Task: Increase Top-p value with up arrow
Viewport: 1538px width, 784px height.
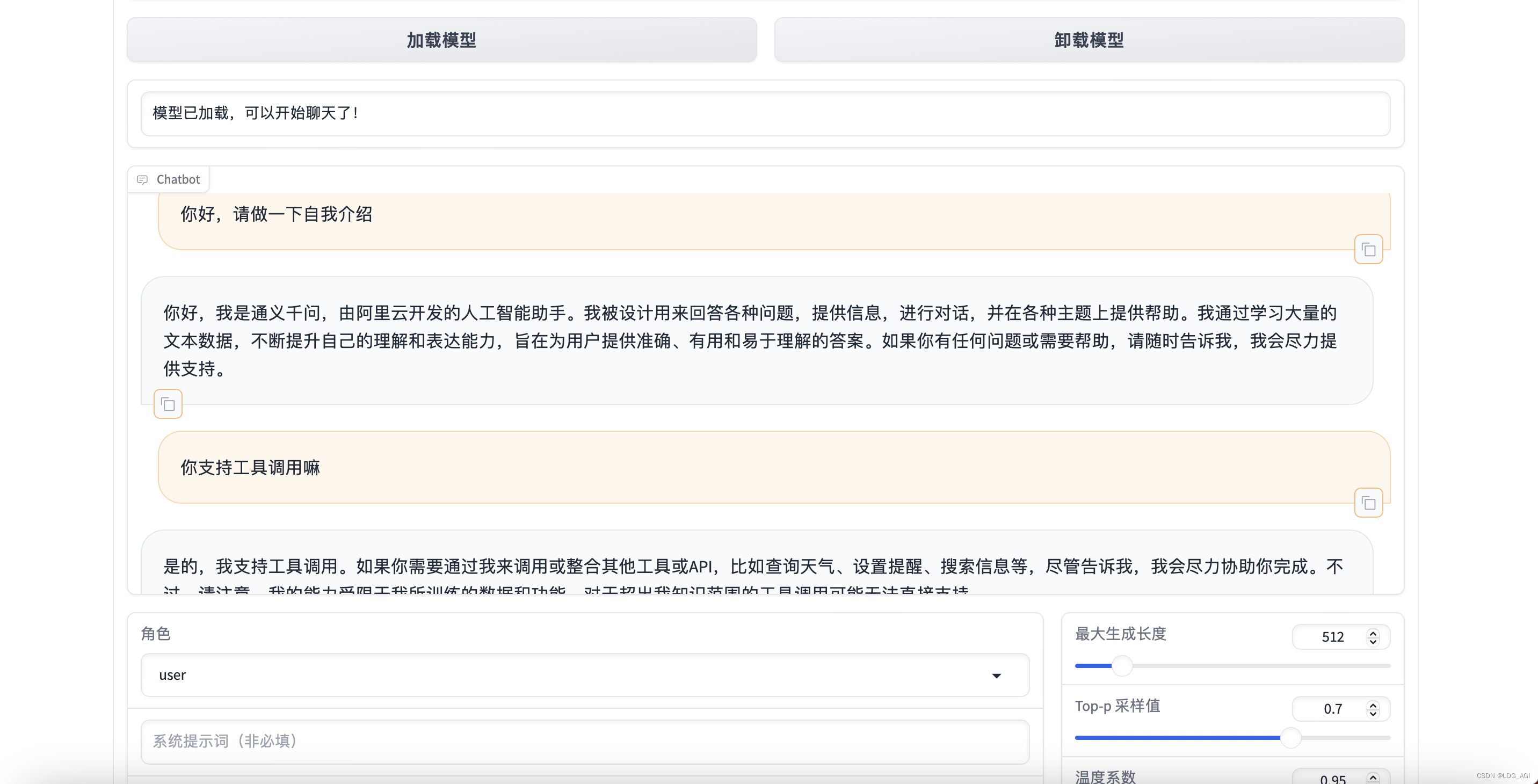Action: [1373, 705]
